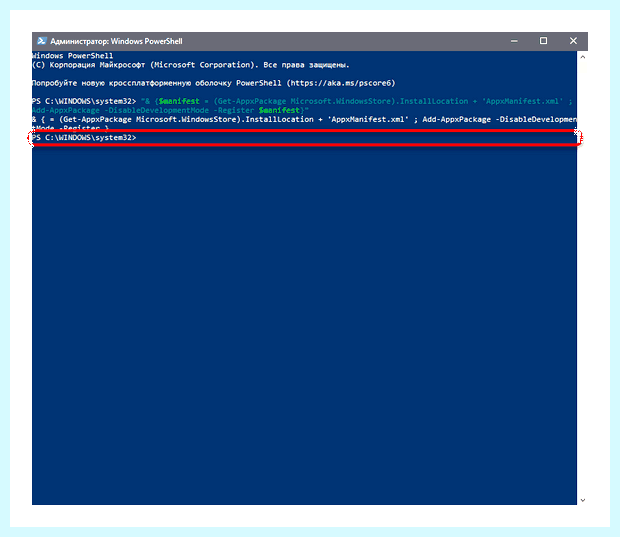Close the Windows PowerShell window

point(573,41)
